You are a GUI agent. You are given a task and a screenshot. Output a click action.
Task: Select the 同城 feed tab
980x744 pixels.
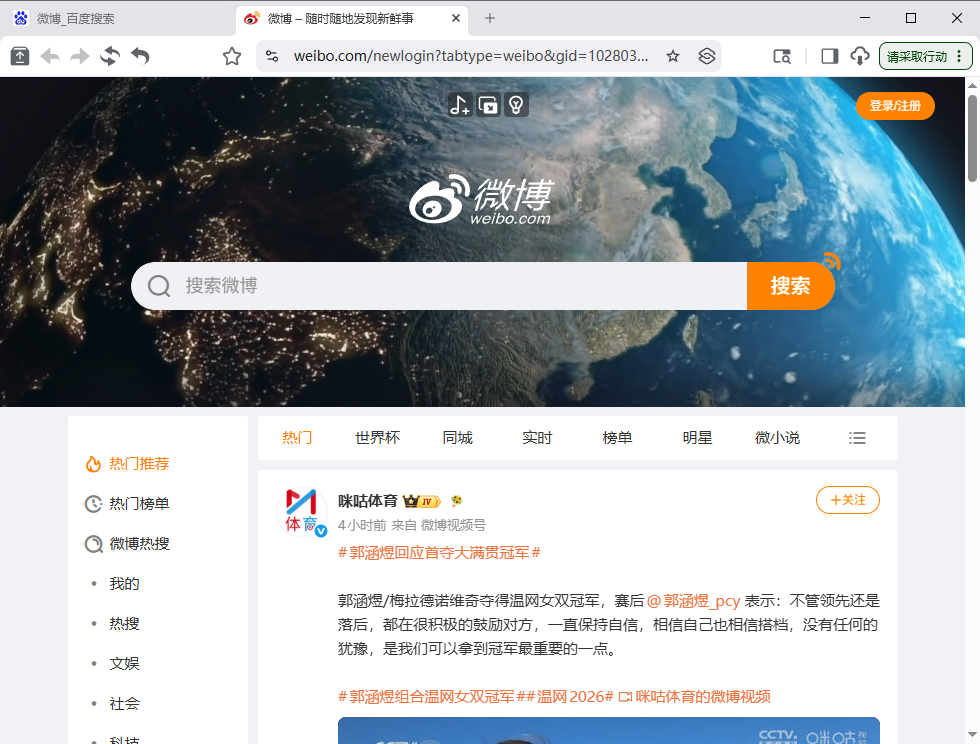[x=458, y=438]
